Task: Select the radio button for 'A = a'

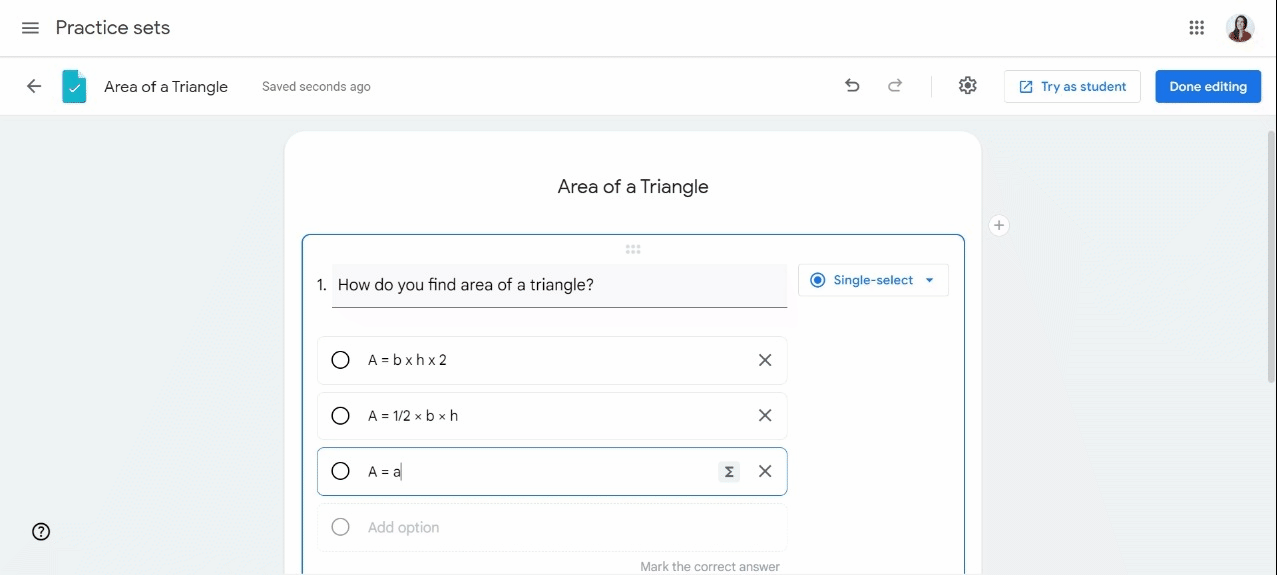Action: point(340,472)
